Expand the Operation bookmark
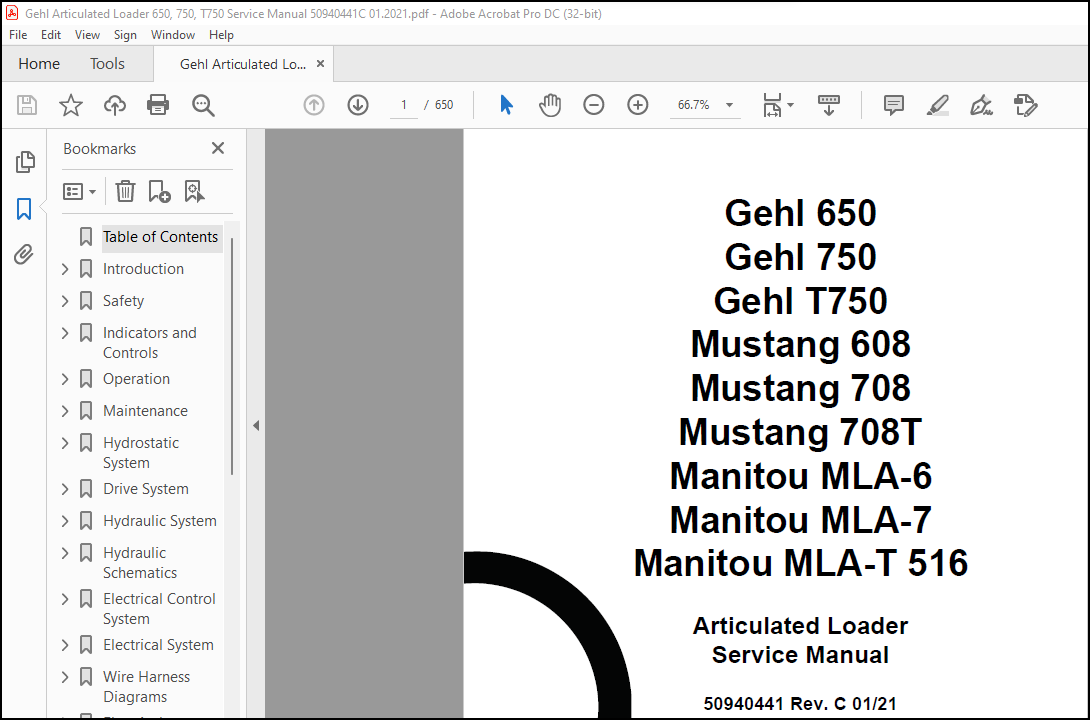The height and width of the screenshot is (720, 1090). (65, 379)
